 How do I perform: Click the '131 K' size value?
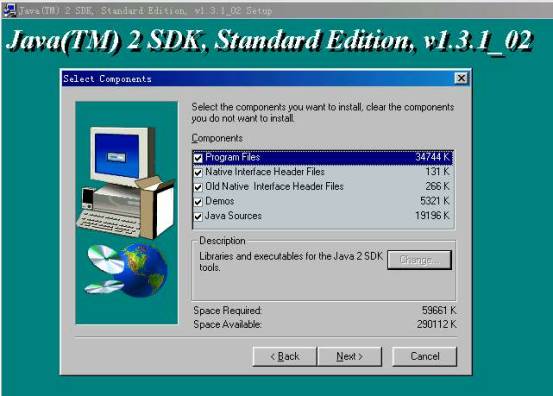tap(437, 172)
